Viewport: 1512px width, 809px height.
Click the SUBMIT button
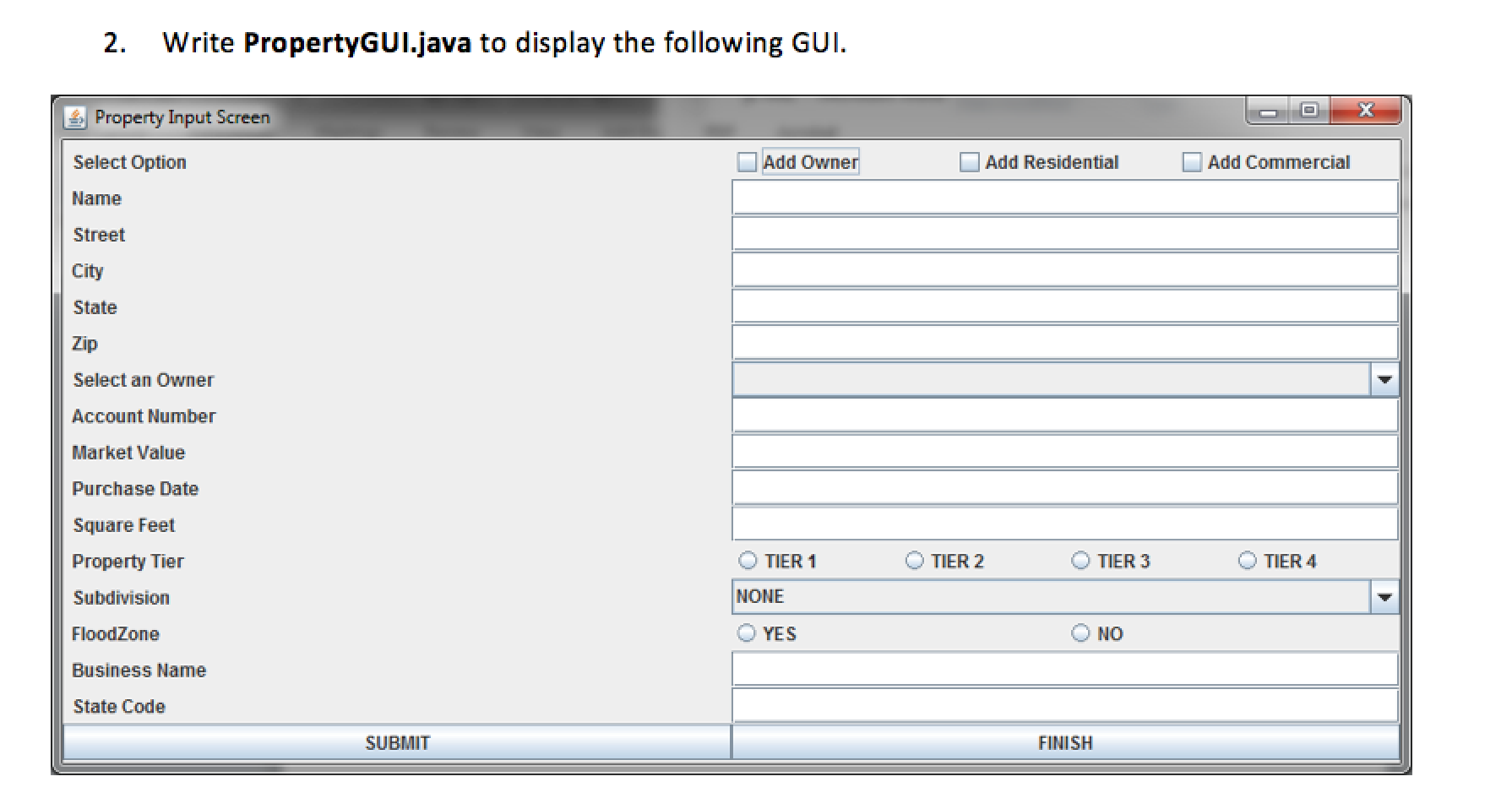pyautogui.click(x=397, y=743)
